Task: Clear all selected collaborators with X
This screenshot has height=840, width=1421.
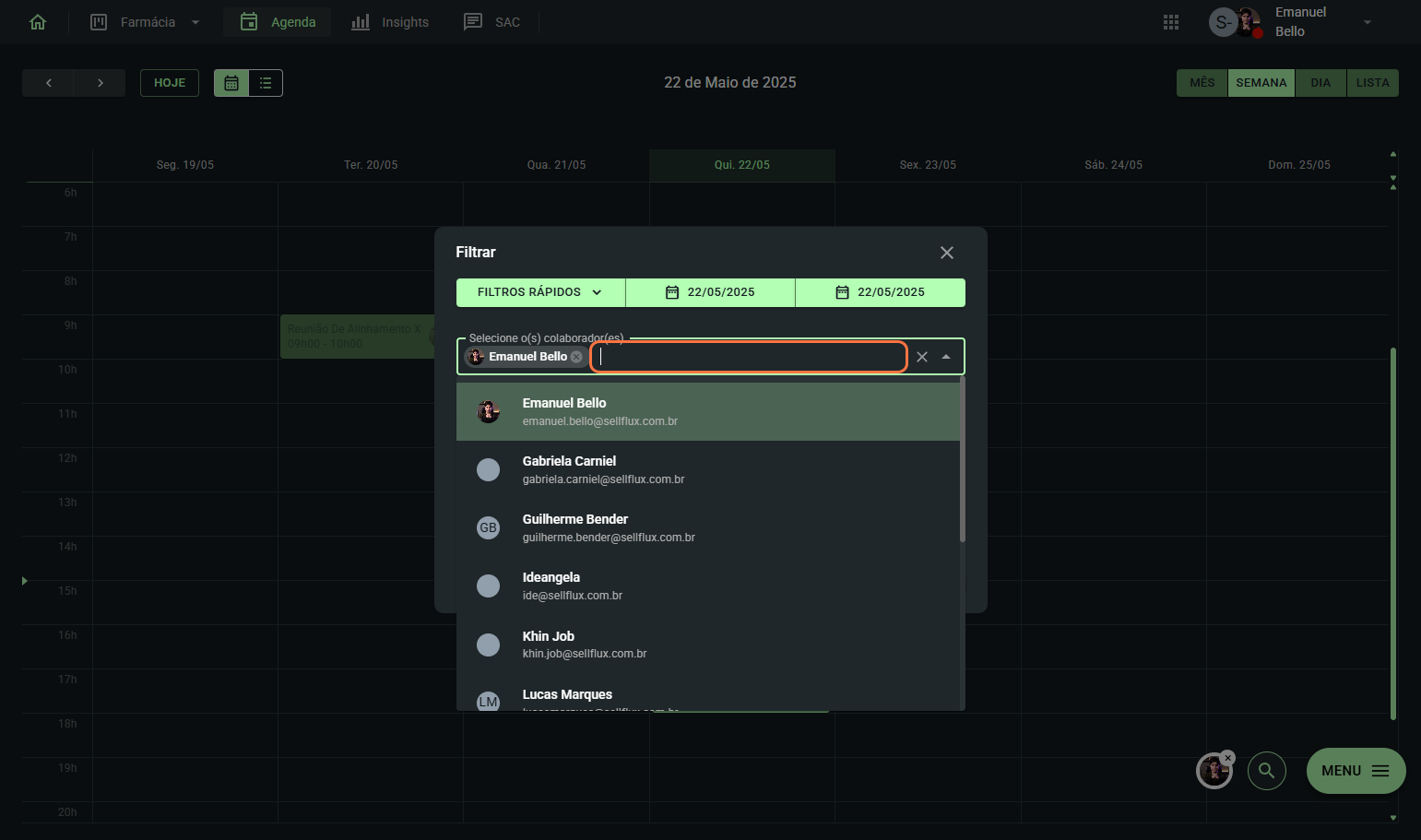Action: point(922,357)
